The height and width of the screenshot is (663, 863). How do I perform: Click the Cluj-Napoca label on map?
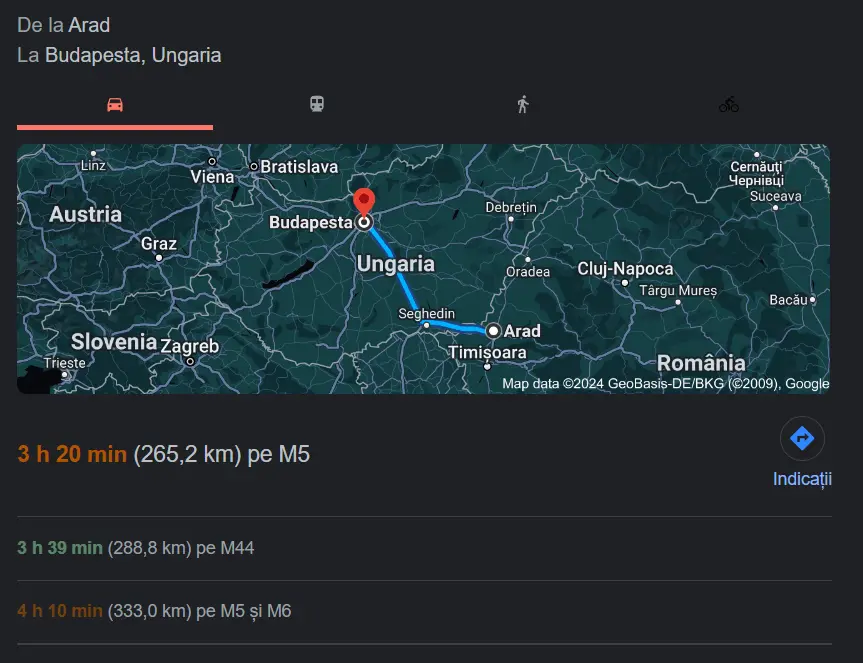(x=625, y=269)
